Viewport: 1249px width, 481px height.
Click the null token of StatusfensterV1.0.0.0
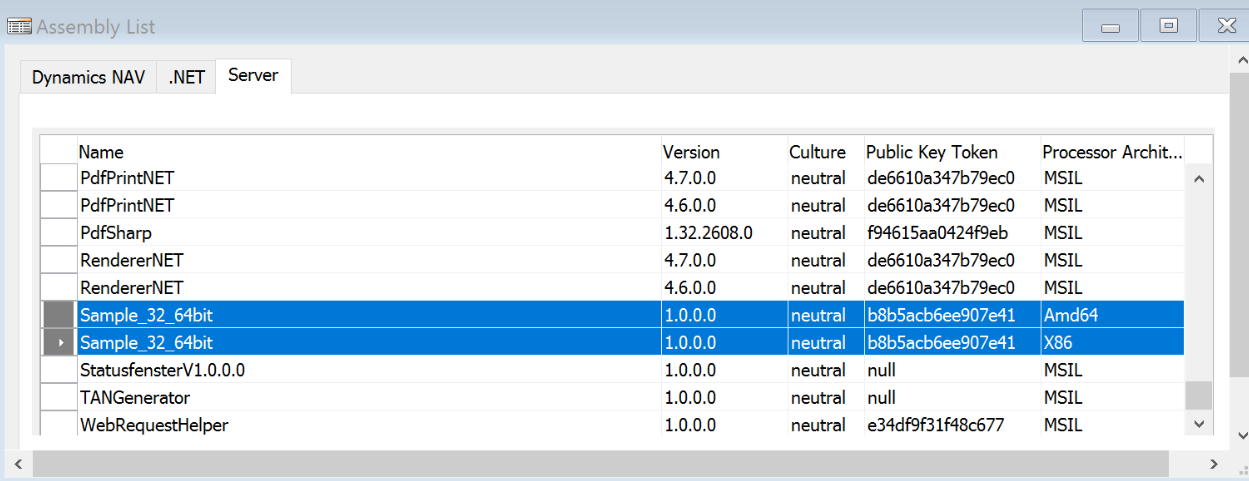tap(952, 370)
